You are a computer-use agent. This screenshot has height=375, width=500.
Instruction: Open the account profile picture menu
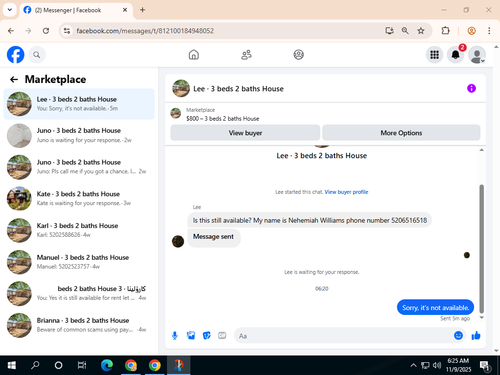point(477,55)
